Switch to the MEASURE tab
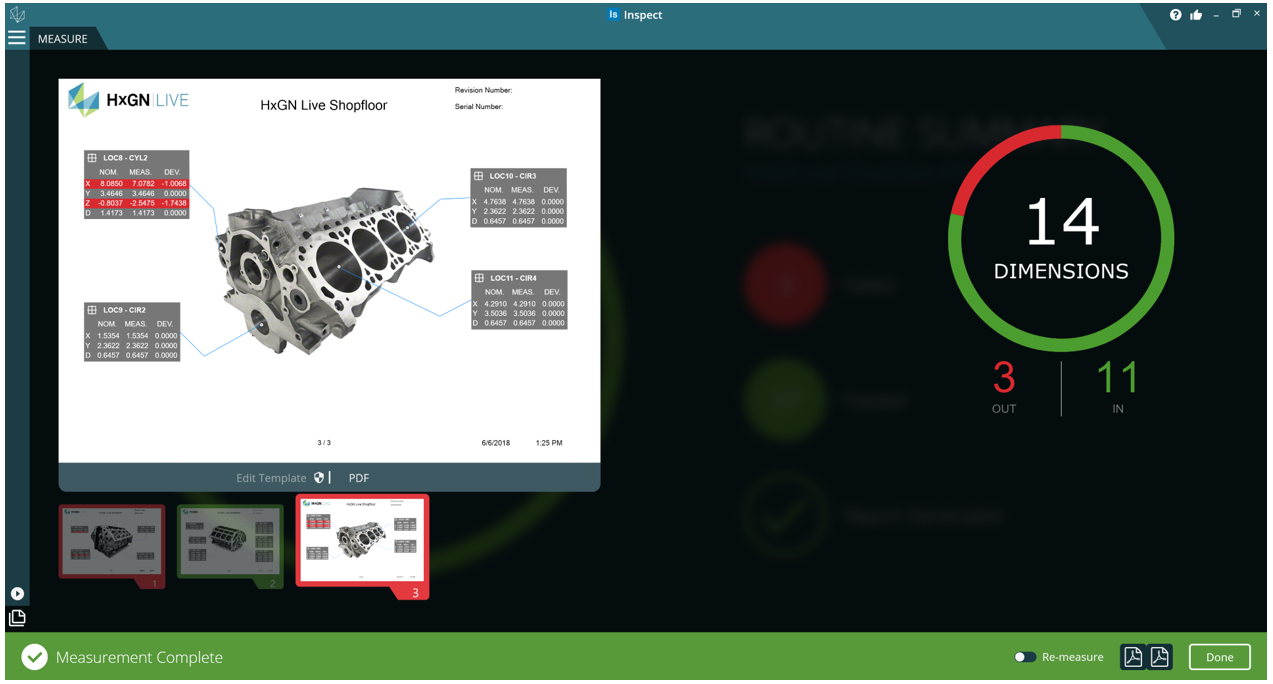1273x684 pixels. click(64, 38)
